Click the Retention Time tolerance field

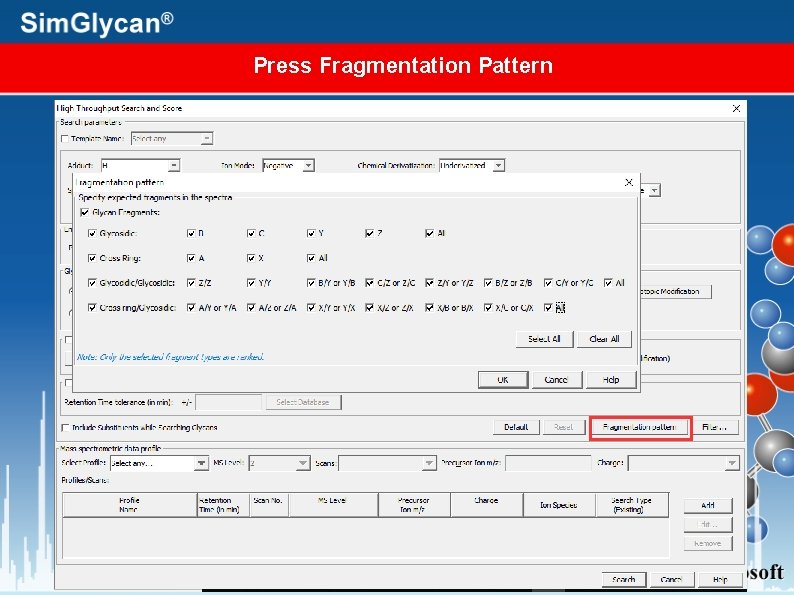229,402
